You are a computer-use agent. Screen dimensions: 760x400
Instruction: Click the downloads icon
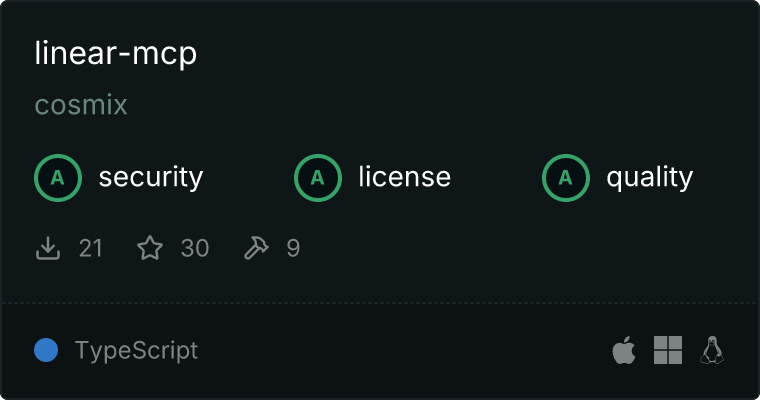click(x=48, y=248)
